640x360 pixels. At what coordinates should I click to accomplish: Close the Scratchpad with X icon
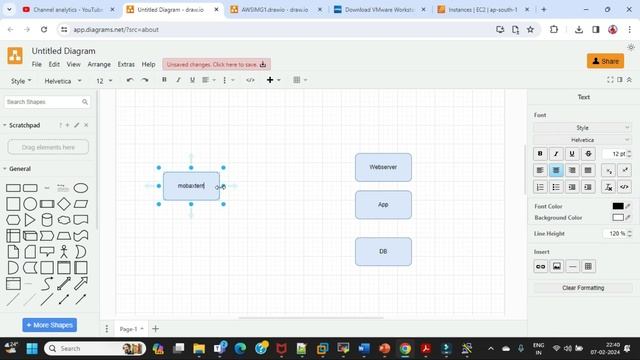coord(86,125)
